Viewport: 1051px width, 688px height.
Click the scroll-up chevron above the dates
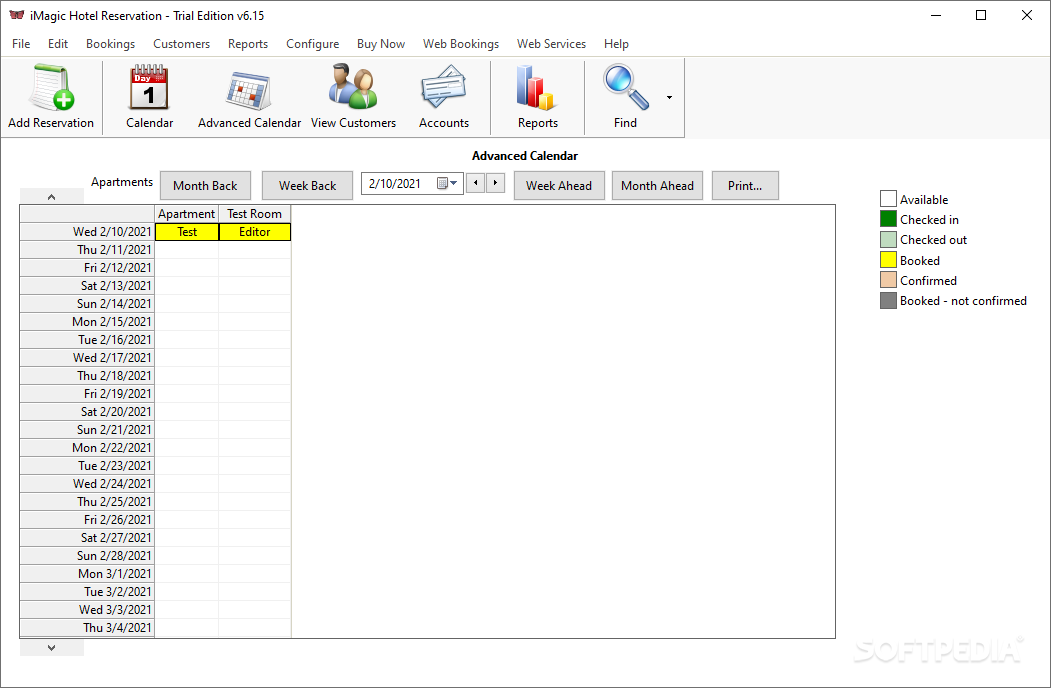click(x=52, y=196)
